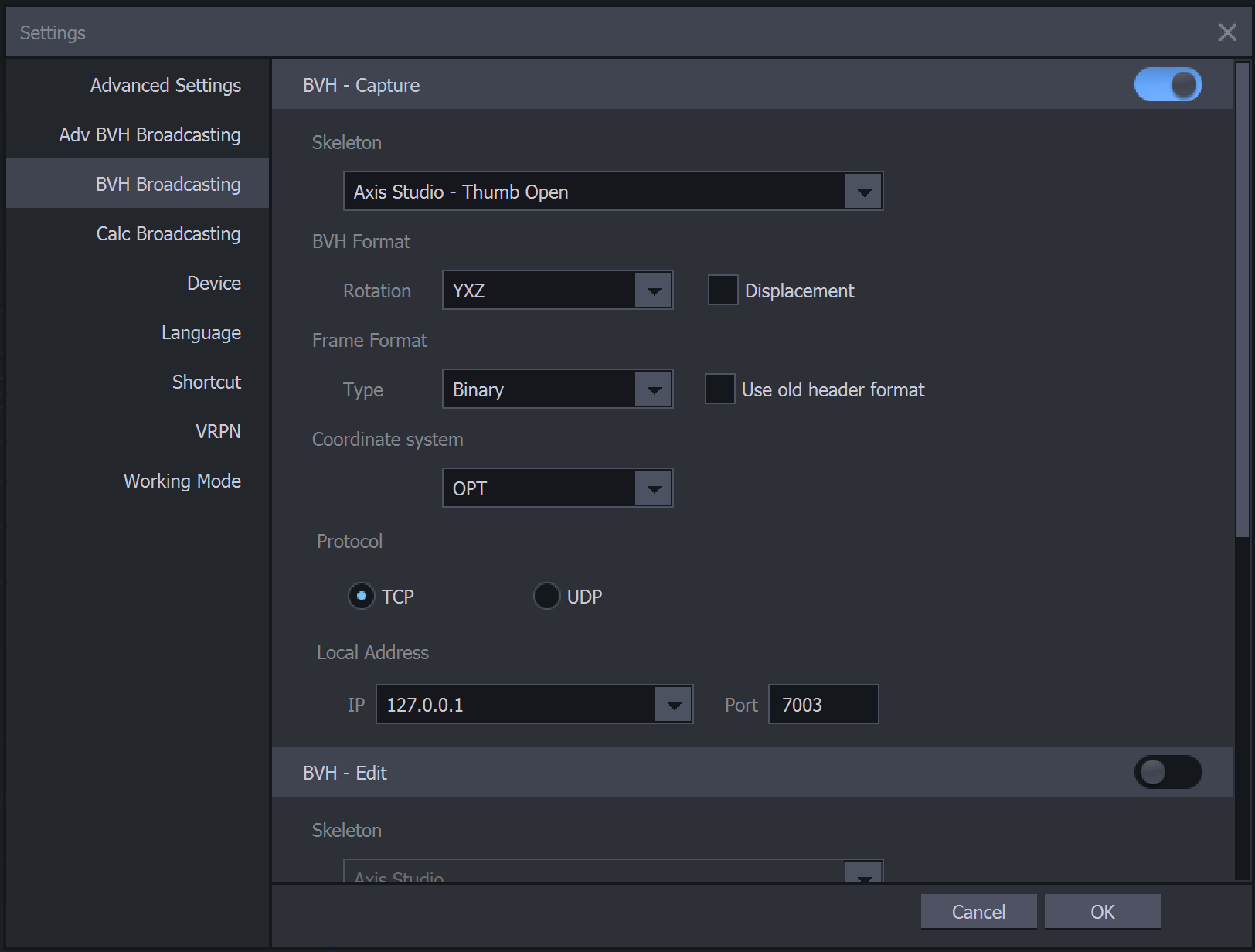Check Use old header format
Viewport: 1255px width, 952px height.
pos(720,389)
